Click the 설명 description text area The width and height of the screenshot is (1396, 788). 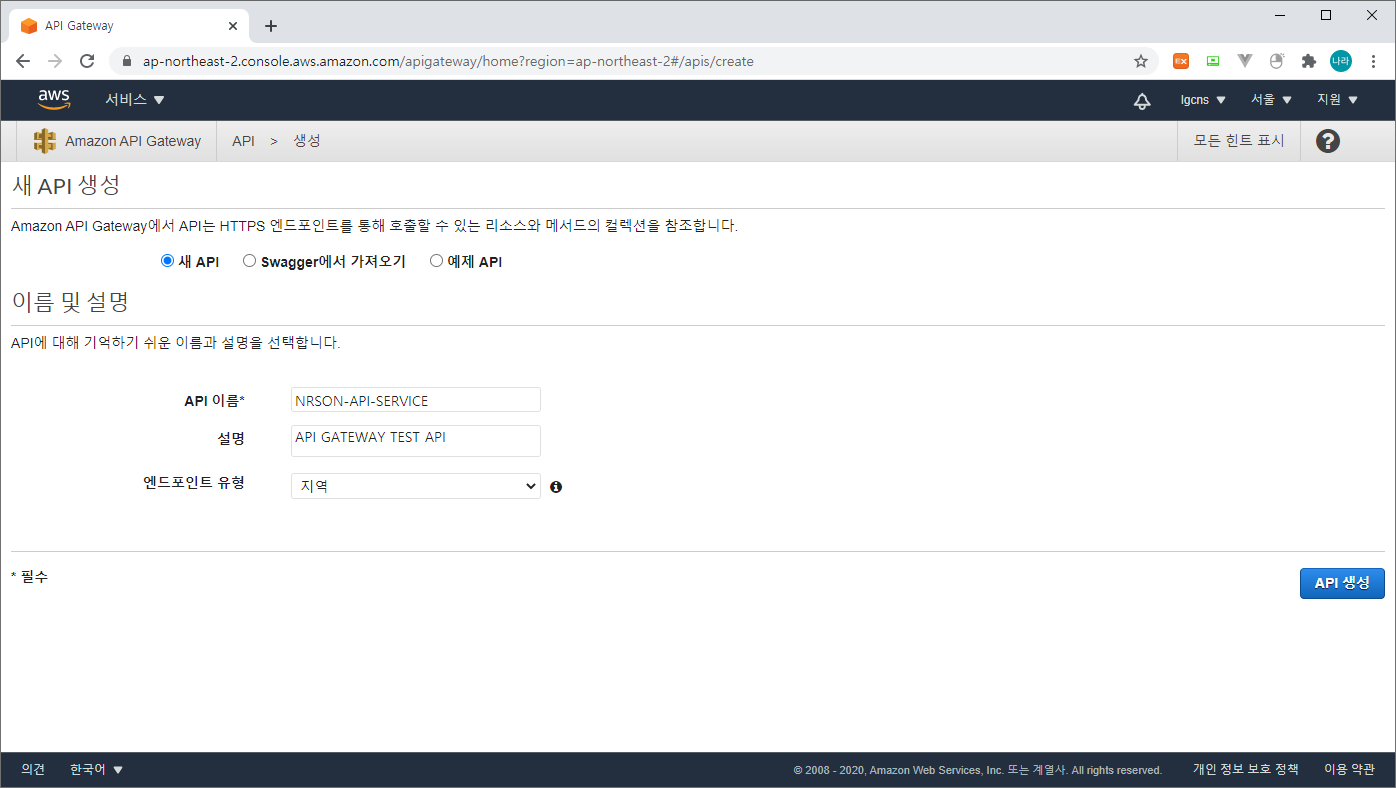click(x=415, y=441)
